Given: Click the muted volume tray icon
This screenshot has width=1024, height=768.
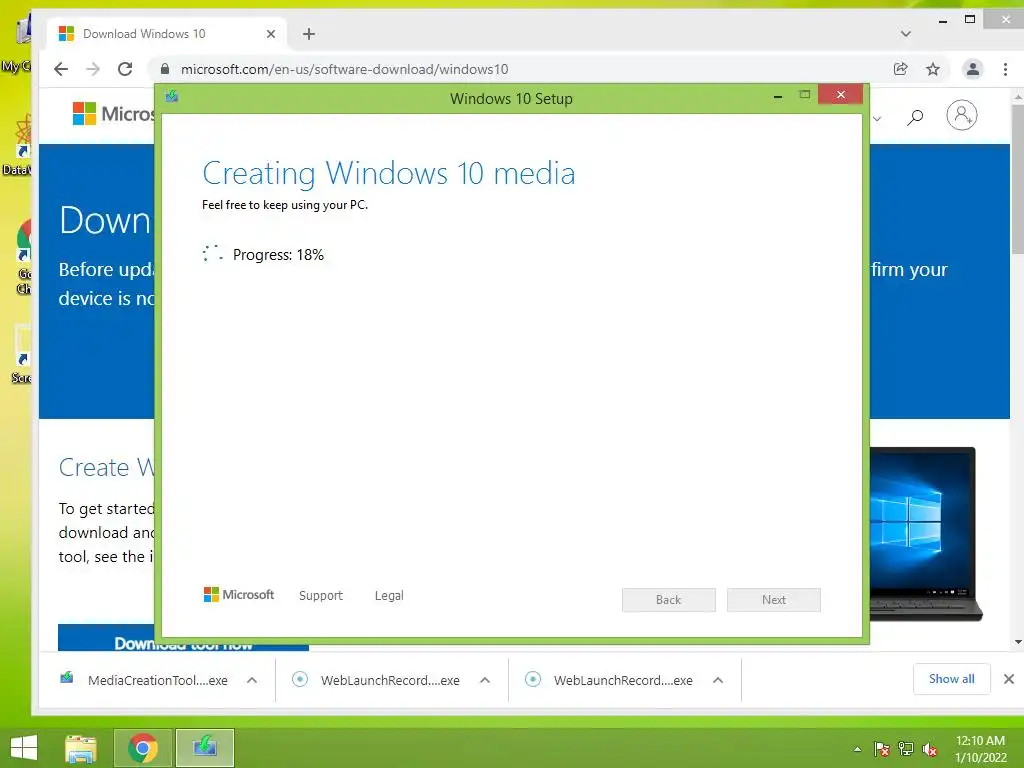Looking at the screenshot, I should pos(930,749).
